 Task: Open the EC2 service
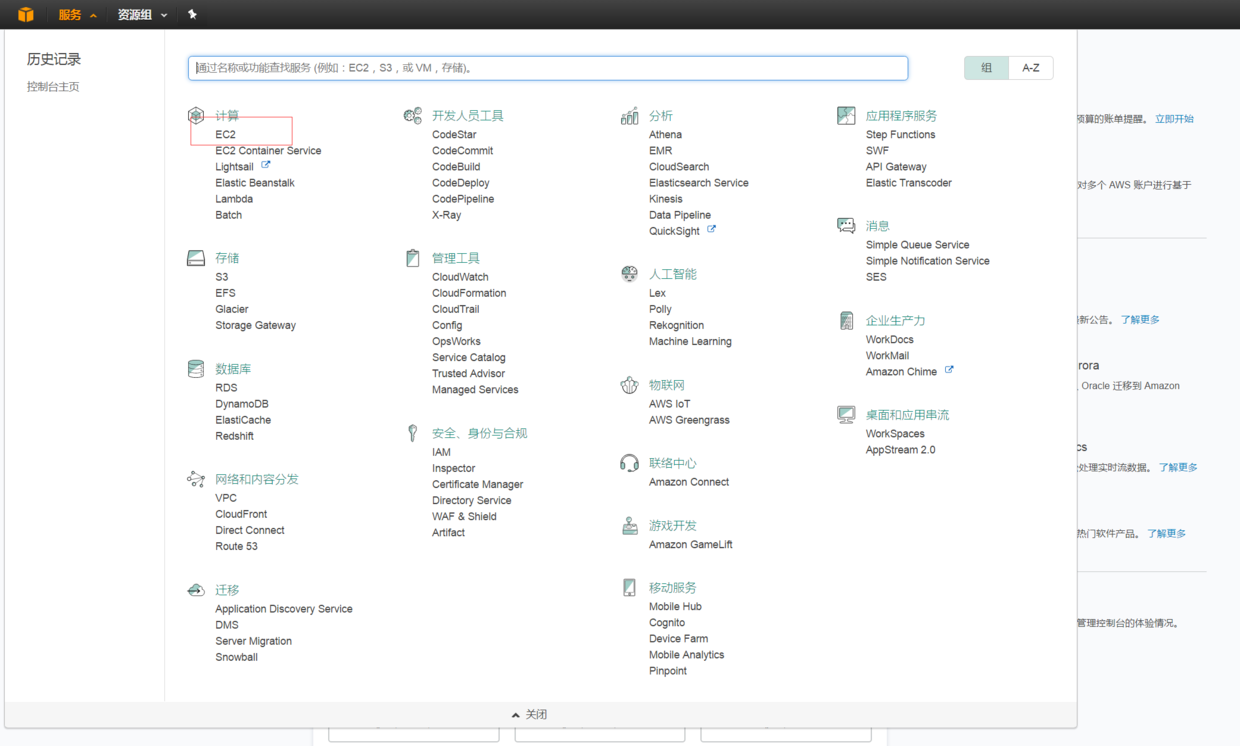(x=227, y=134)
